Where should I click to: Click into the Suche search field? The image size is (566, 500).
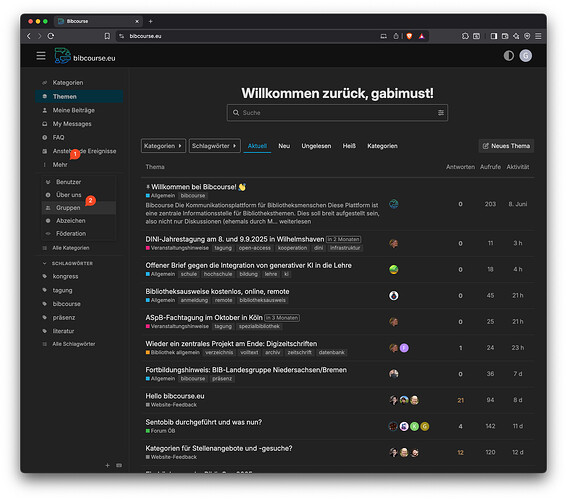click(337, 113)
